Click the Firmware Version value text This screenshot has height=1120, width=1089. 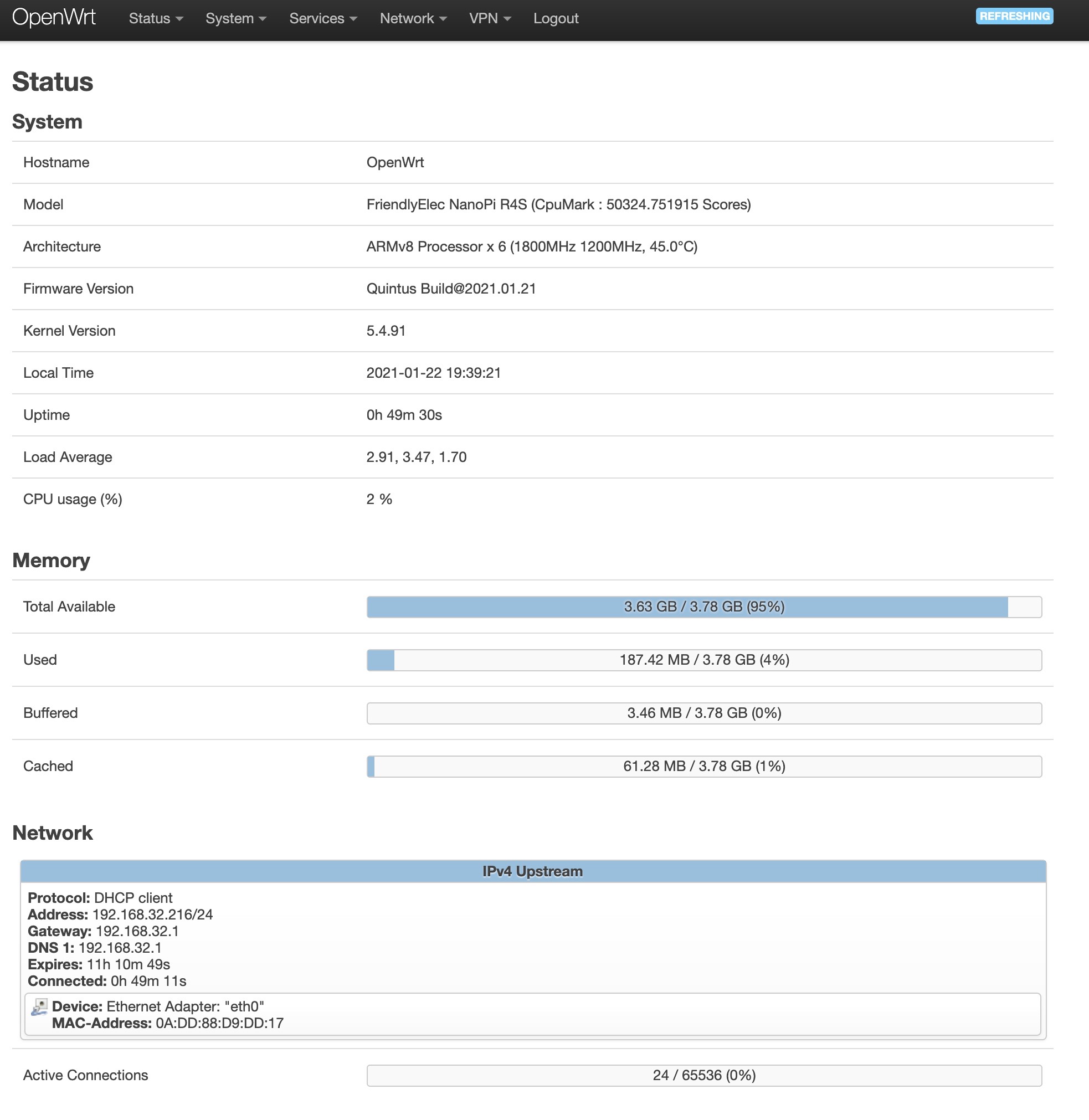[451, 288]
